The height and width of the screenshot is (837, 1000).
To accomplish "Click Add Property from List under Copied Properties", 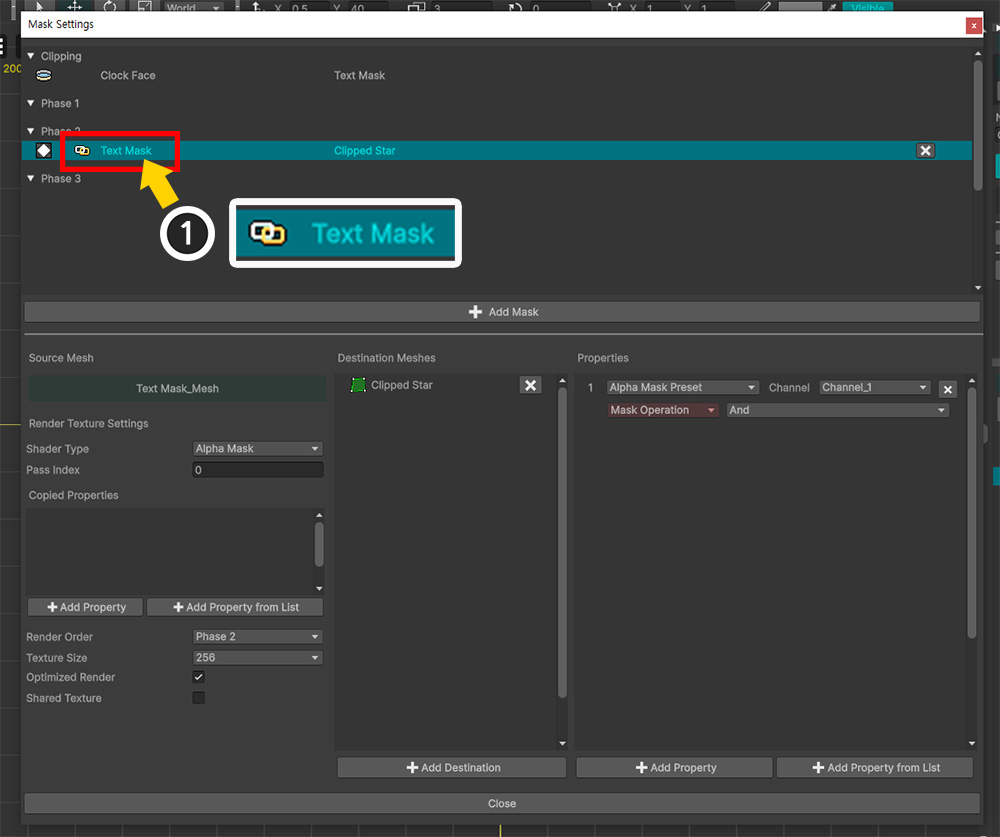I will coord(235,607).
